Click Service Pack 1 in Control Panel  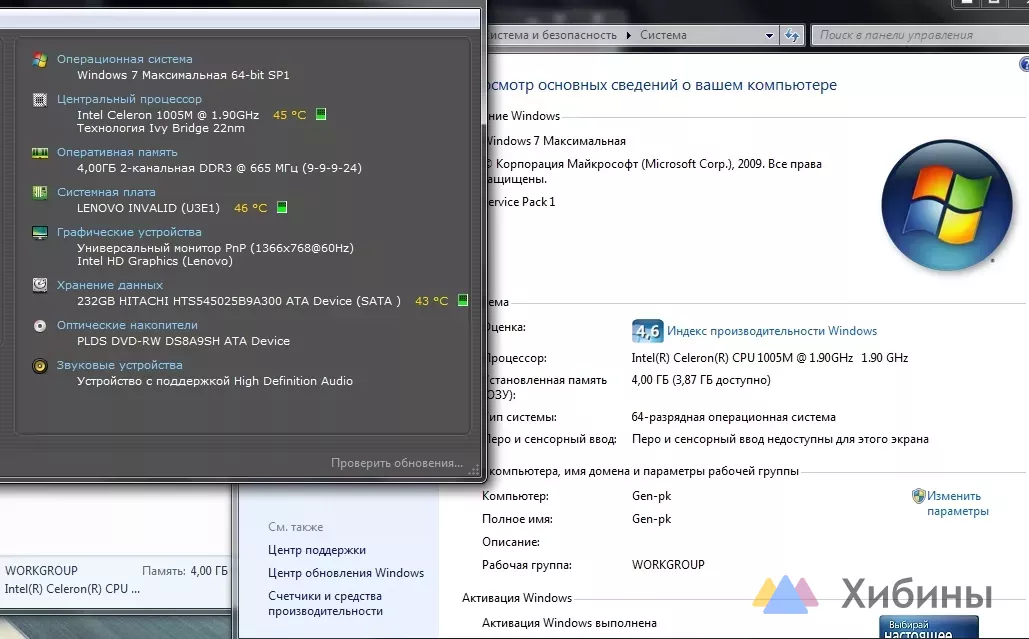522,202
